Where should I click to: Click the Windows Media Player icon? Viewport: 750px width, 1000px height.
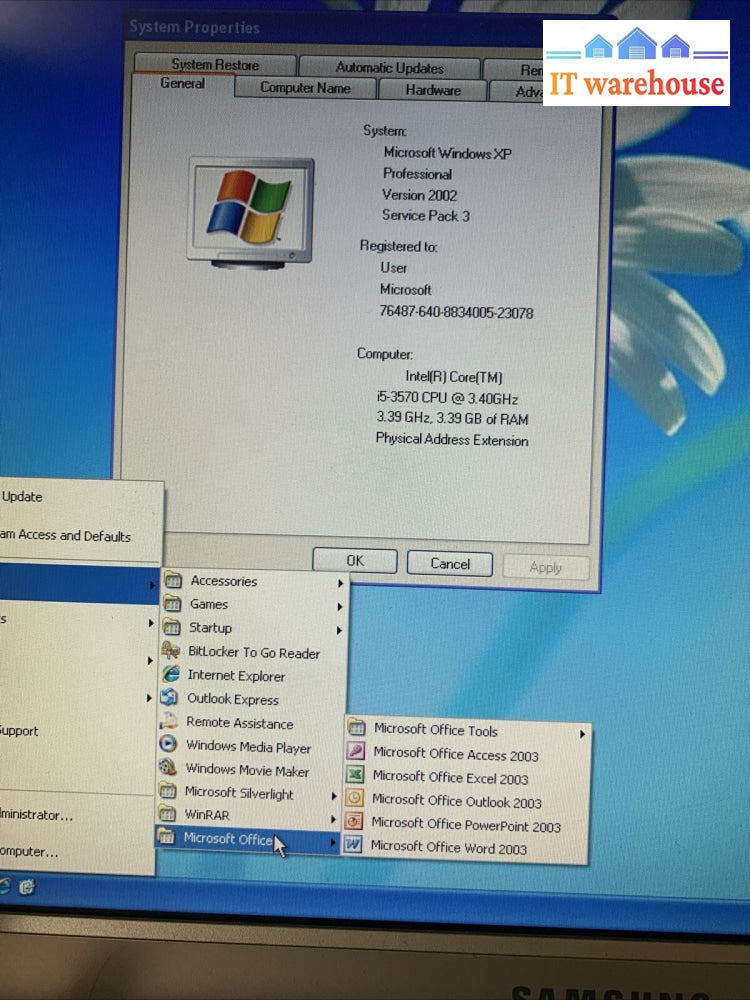(x=168, y=744)
